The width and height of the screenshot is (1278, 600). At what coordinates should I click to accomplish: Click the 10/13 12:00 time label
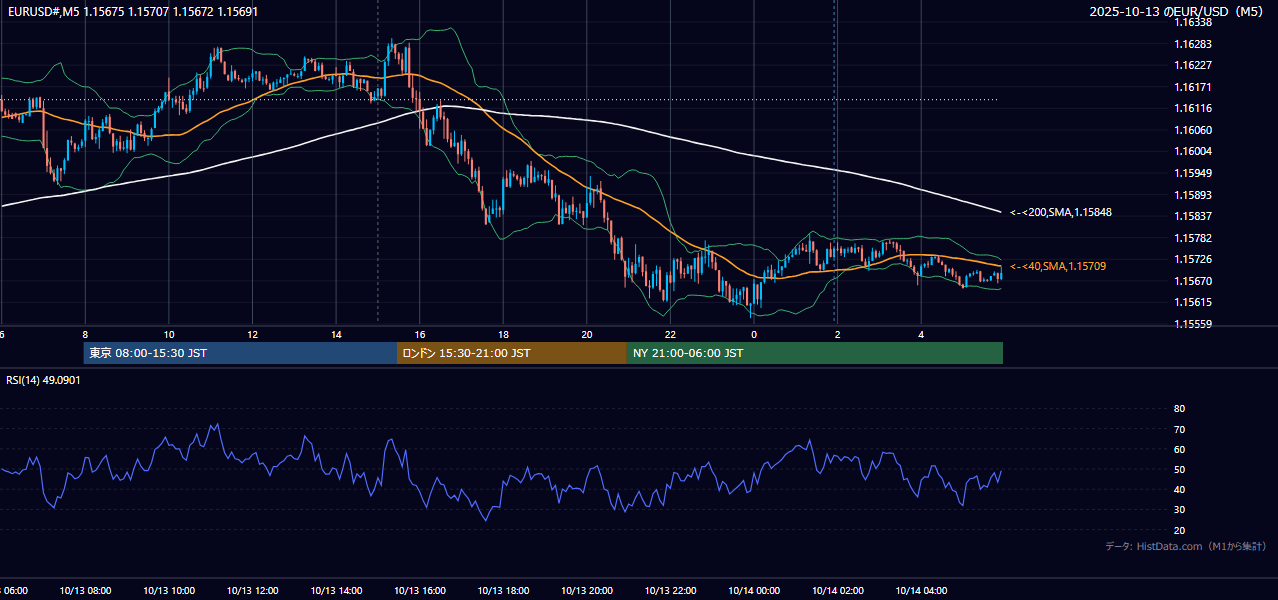[x=252, y=590]
